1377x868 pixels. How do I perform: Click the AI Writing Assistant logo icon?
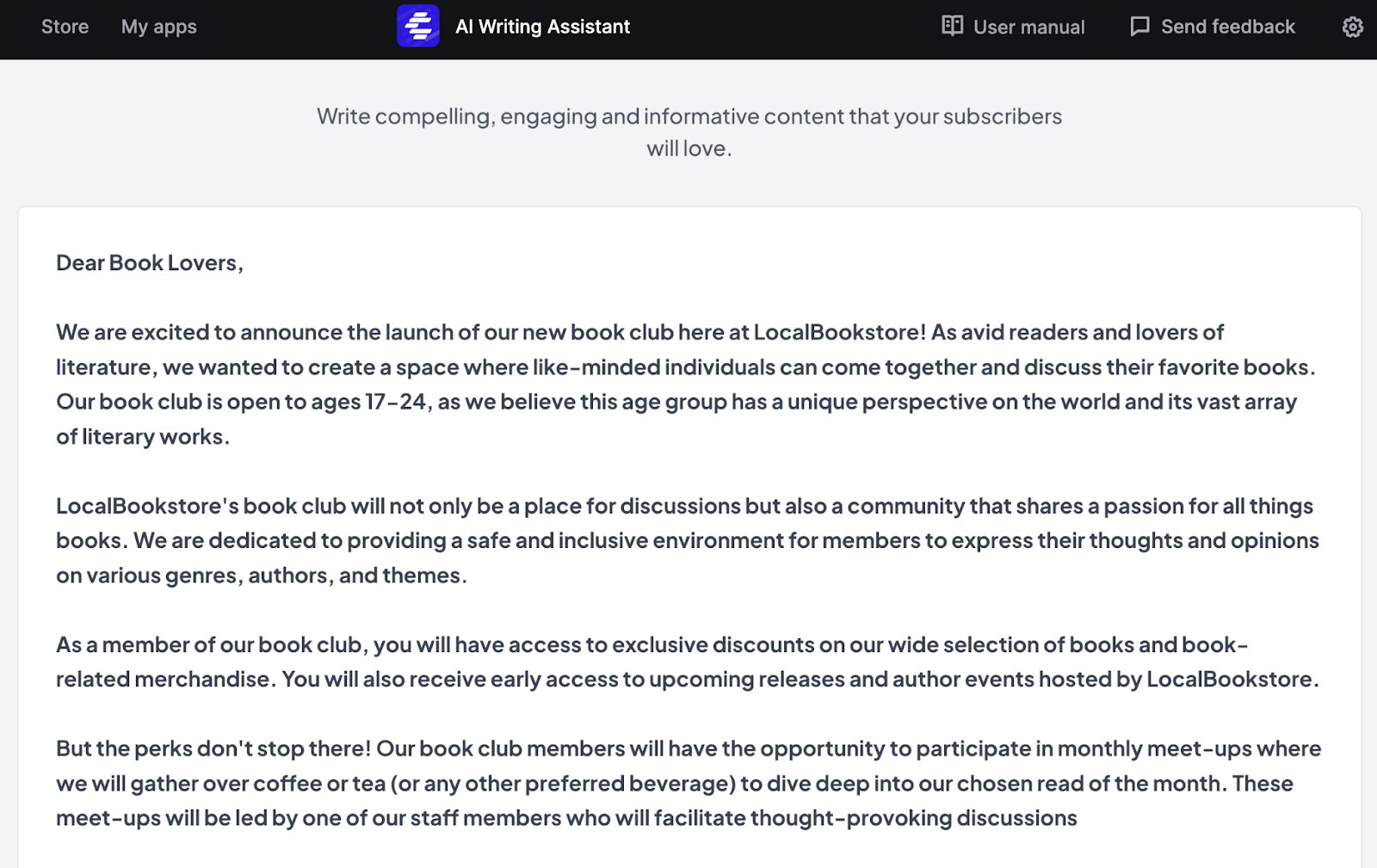click(x=418, y=27)
